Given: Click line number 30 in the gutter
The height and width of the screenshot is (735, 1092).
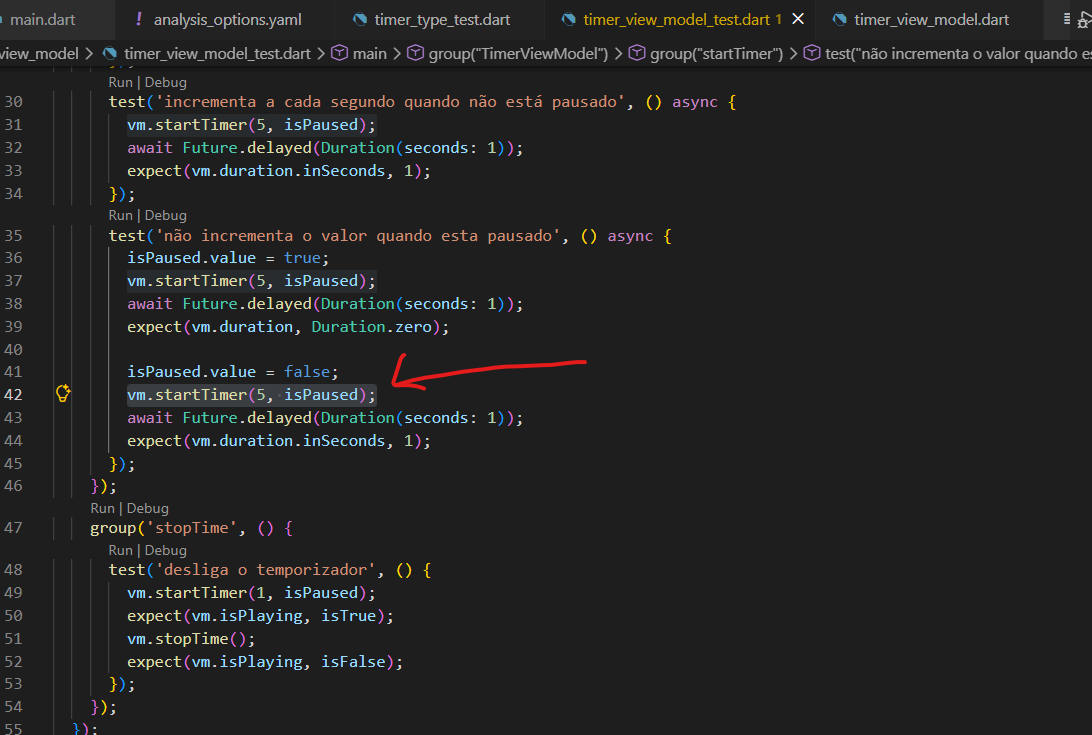Looking at the screenshot, I should [x=13, y=102].
